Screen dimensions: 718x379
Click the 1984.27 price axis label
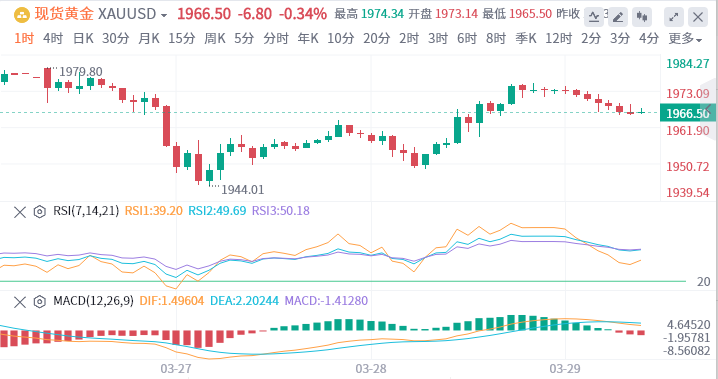tap(688, 64)
